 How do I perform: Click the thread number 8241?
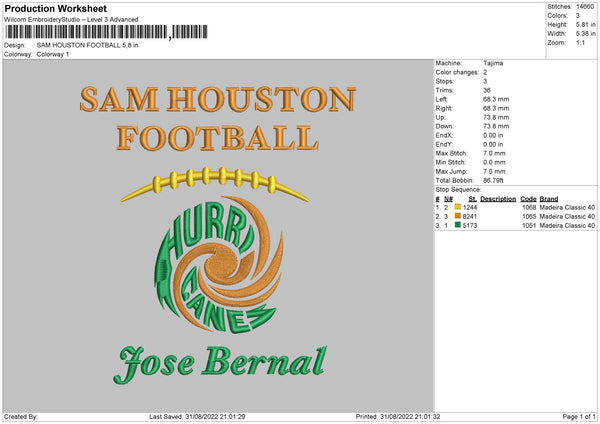click(470, 217)
